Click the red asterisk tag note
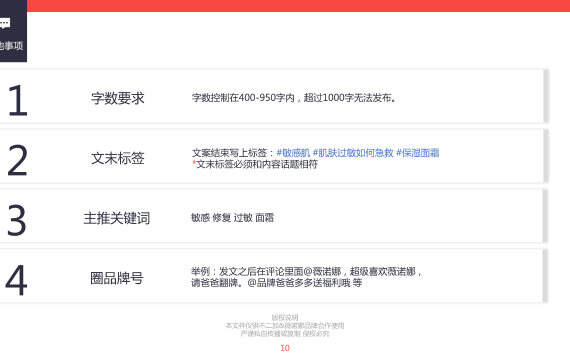Screen dimensions: 570x360 255,164
